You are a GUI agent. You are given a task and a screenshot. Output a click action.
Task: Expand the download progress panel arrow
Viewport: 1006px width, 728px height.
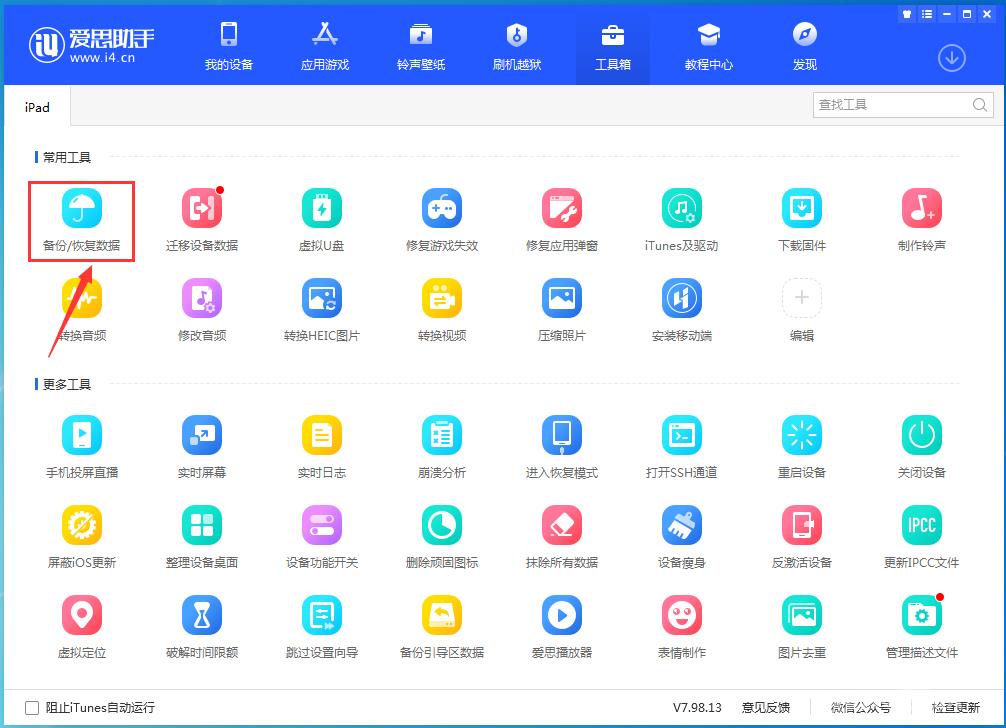coord(951,59)
